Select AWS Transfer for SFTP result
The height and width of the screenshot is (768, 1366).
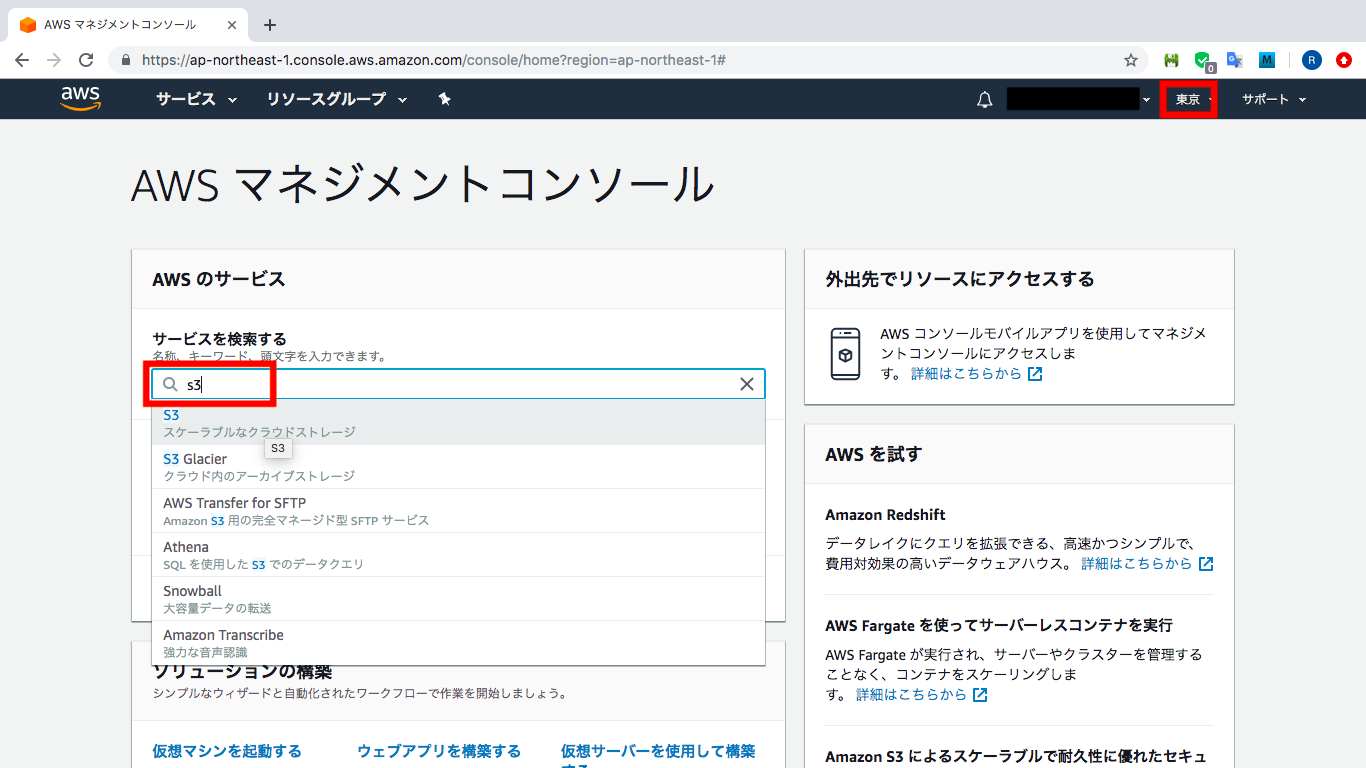tap(458, 511)
